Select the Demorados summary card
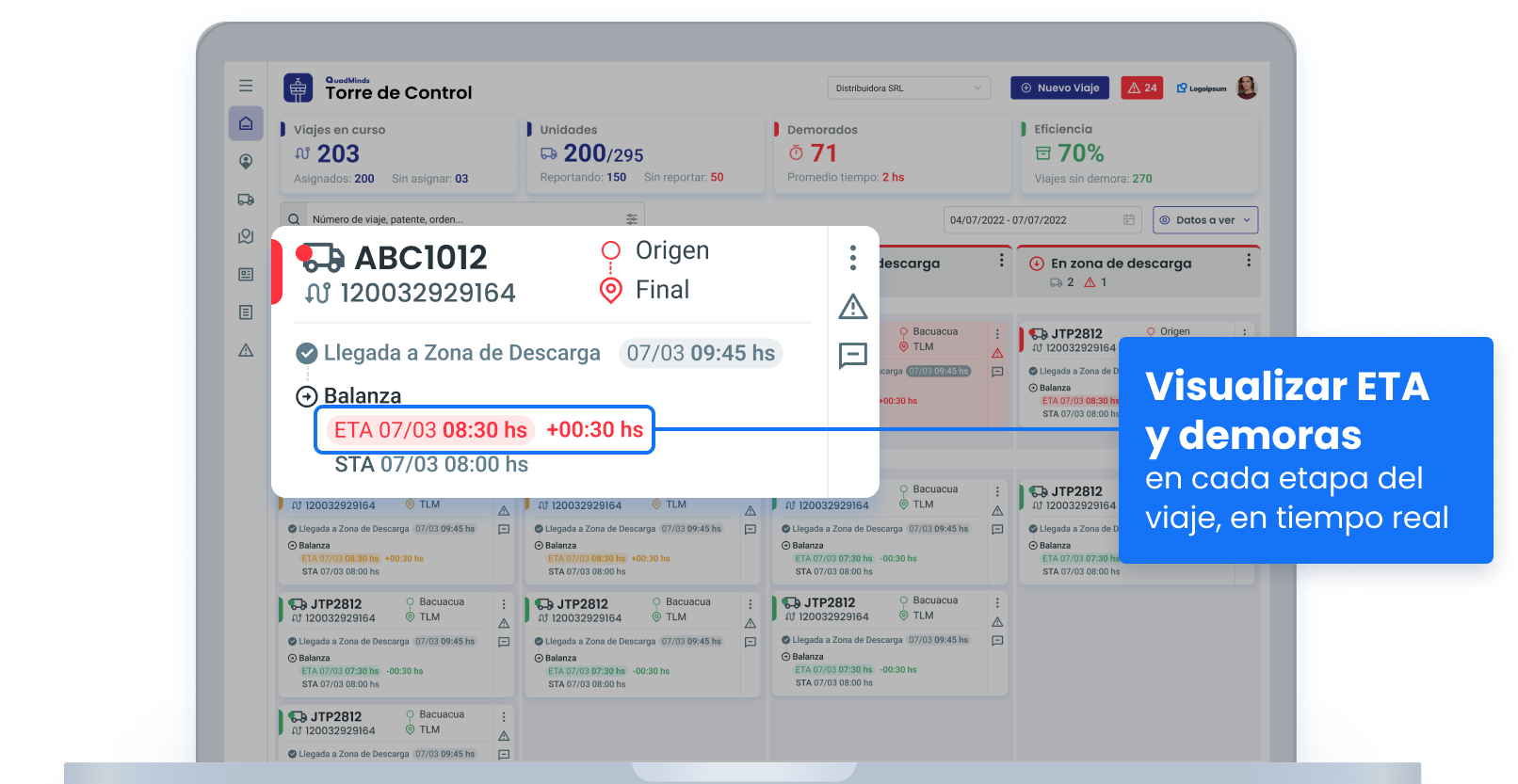The width and height of the screenshot is (1518, 784). pyautogui.click(x=891, y=154)
